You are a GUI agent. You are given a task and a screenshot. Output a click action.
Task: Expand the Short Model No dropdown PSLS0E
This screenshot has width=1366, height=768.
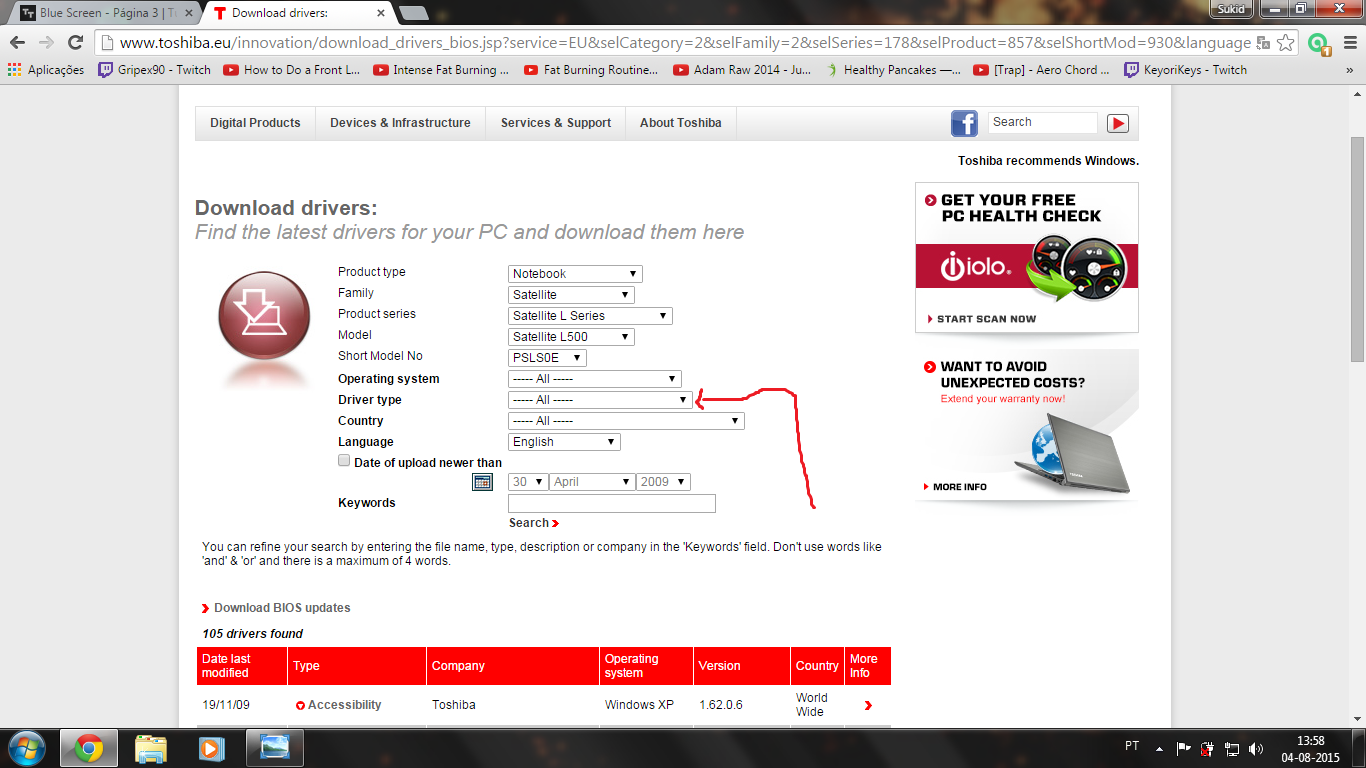pos(547,358)
